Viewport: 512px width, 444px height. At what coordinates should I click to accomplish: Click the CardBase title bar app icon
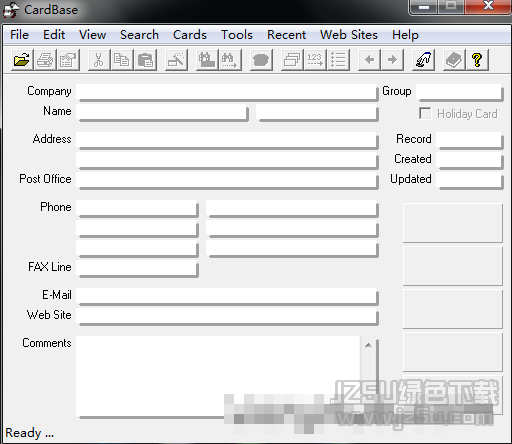tap(11, 10)
